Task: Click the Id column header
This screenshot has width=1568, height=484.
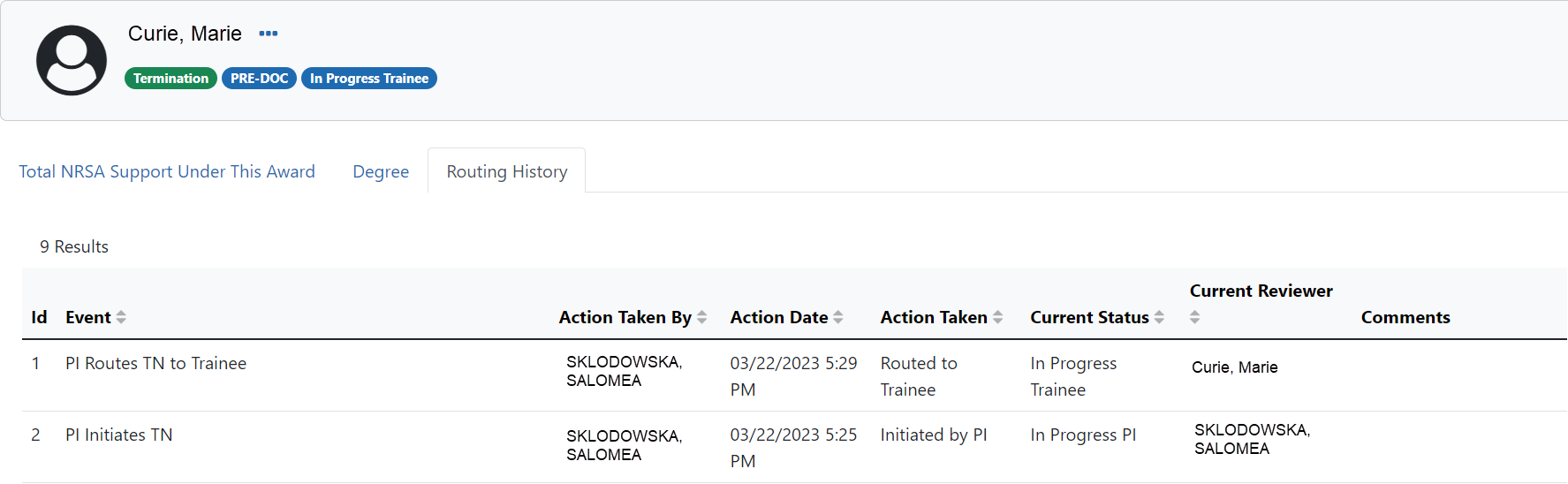Action: [39, 317]
